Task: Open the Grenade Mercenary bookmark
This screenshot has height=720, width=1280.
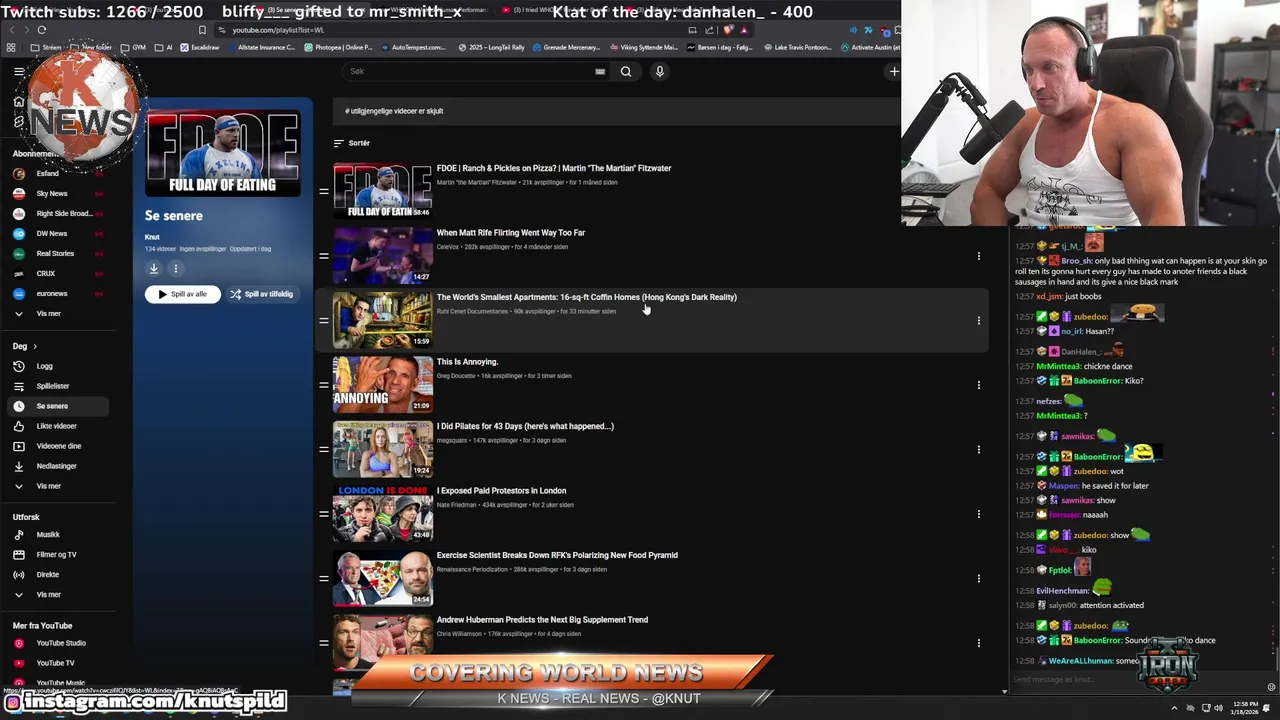Action: [x=568, y=47]
